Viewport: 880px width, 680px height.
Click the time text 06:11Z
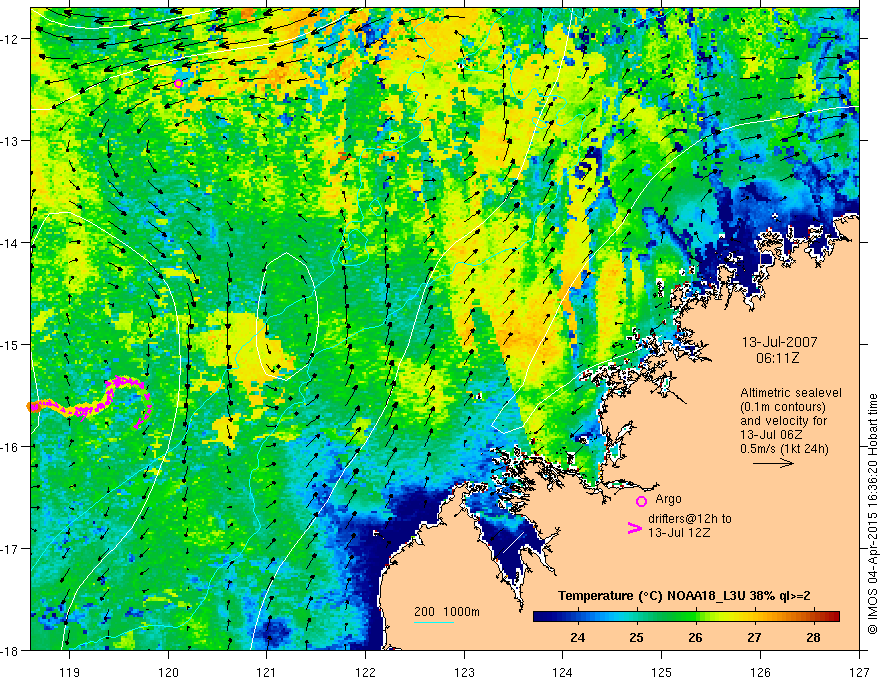pos(777,357)
